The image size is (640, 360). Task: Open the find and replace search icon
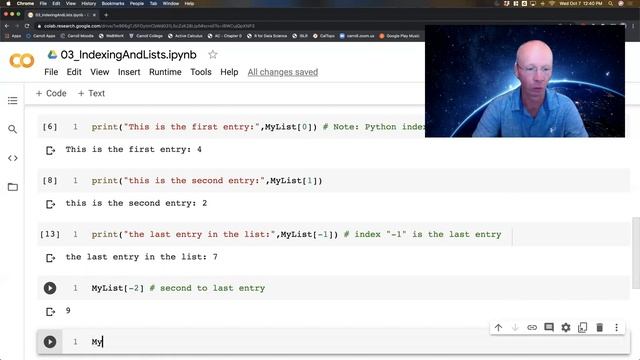(x=13, y=129)
